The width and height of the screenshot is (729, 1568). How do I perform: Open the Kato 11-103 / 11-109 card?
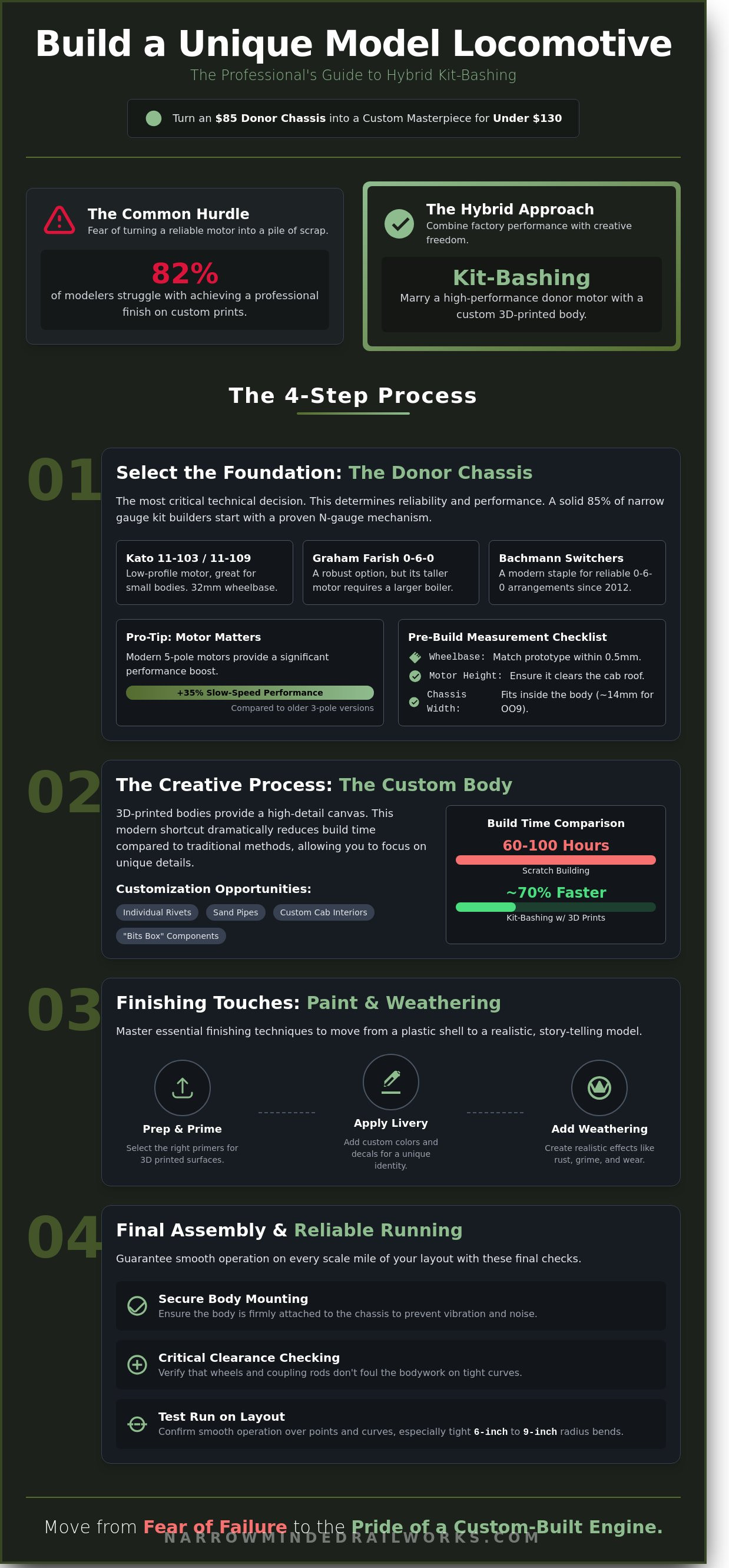[x=204, y=572]
